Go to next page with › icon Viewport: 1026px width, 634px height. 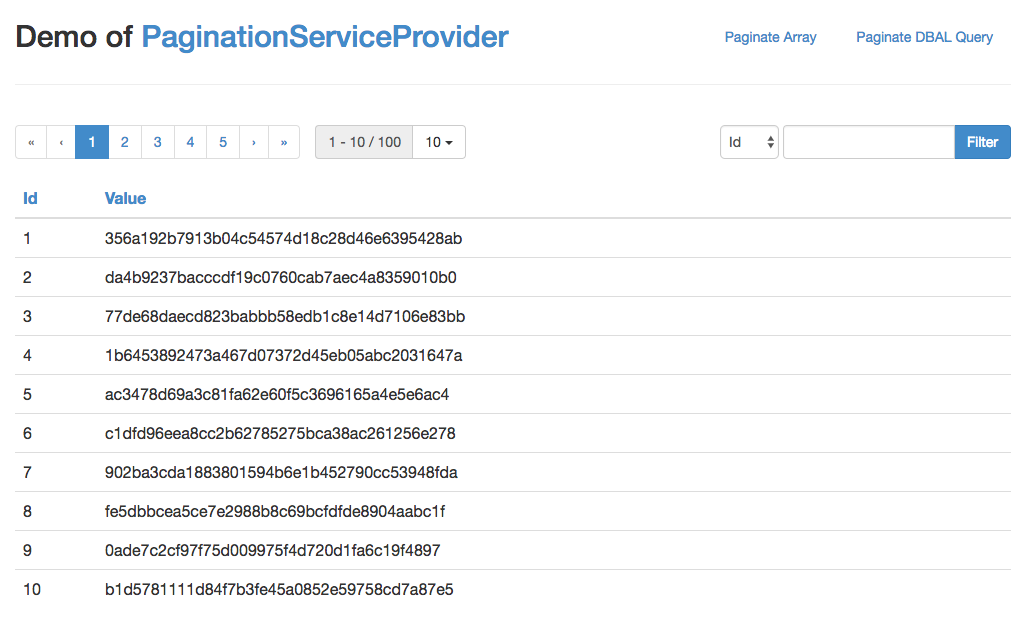[254, 142]
